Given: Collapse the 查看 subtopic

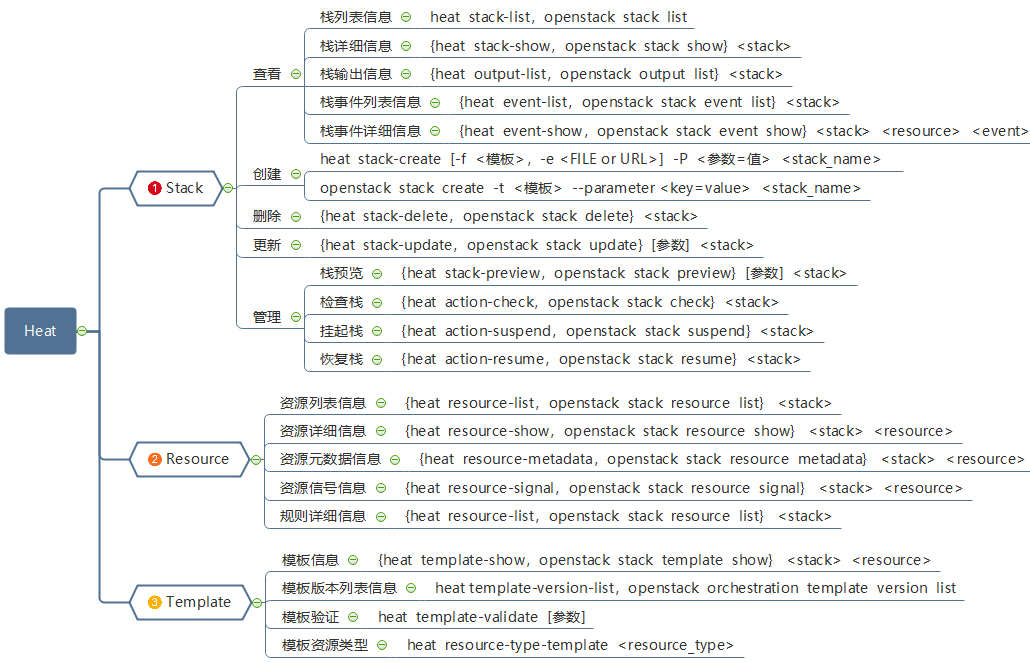Looking at the screenshot, I should coord(296,74).
